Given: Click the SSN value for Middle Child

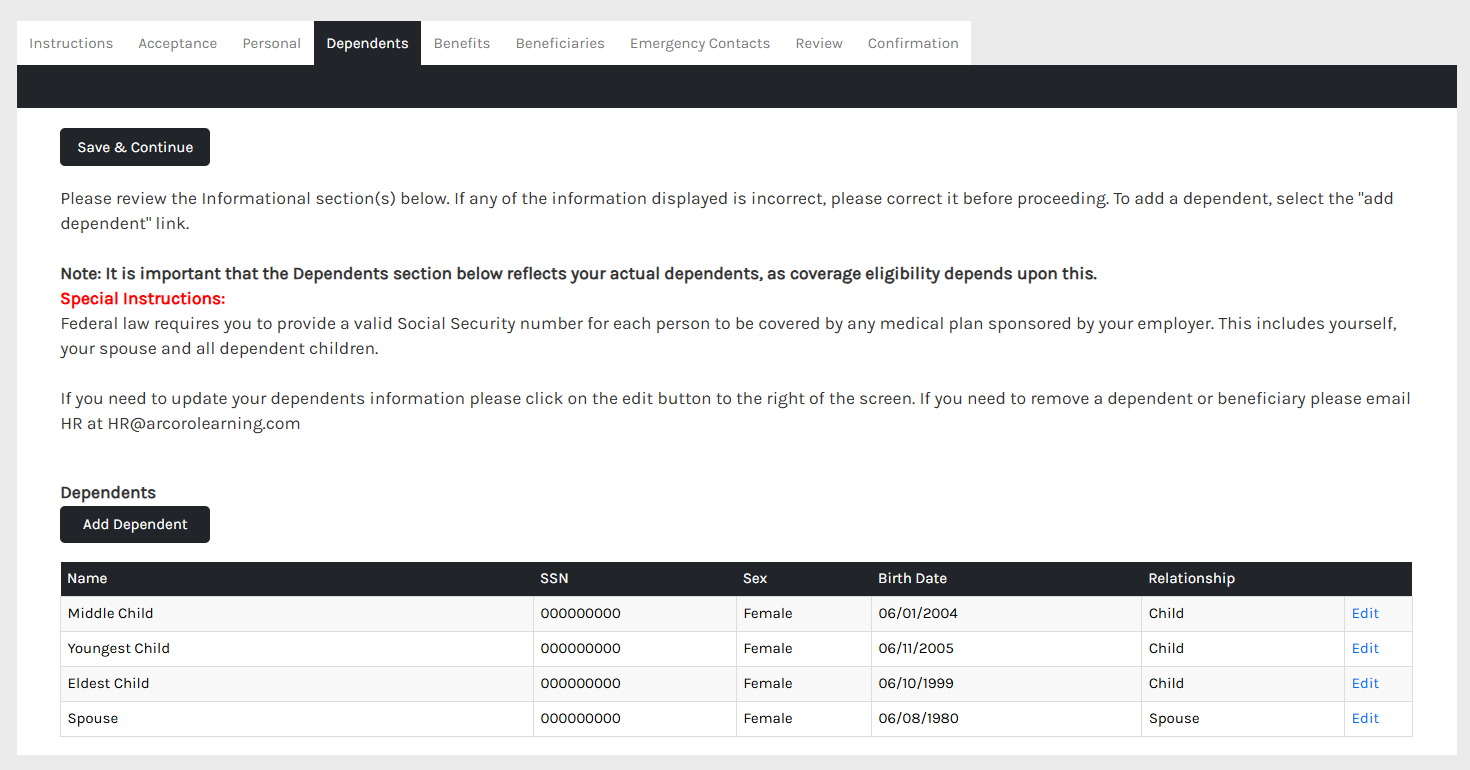Looking at the screenshot, I should click(580, 613).
